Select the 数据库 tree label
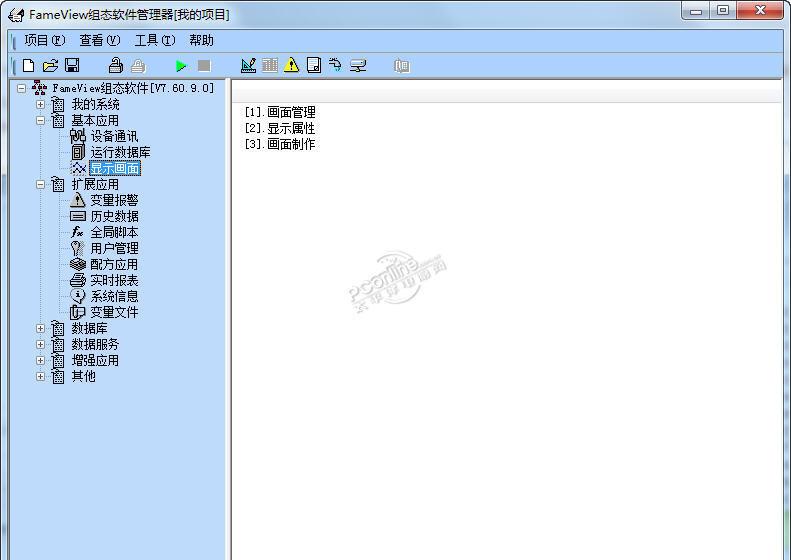 89,328
